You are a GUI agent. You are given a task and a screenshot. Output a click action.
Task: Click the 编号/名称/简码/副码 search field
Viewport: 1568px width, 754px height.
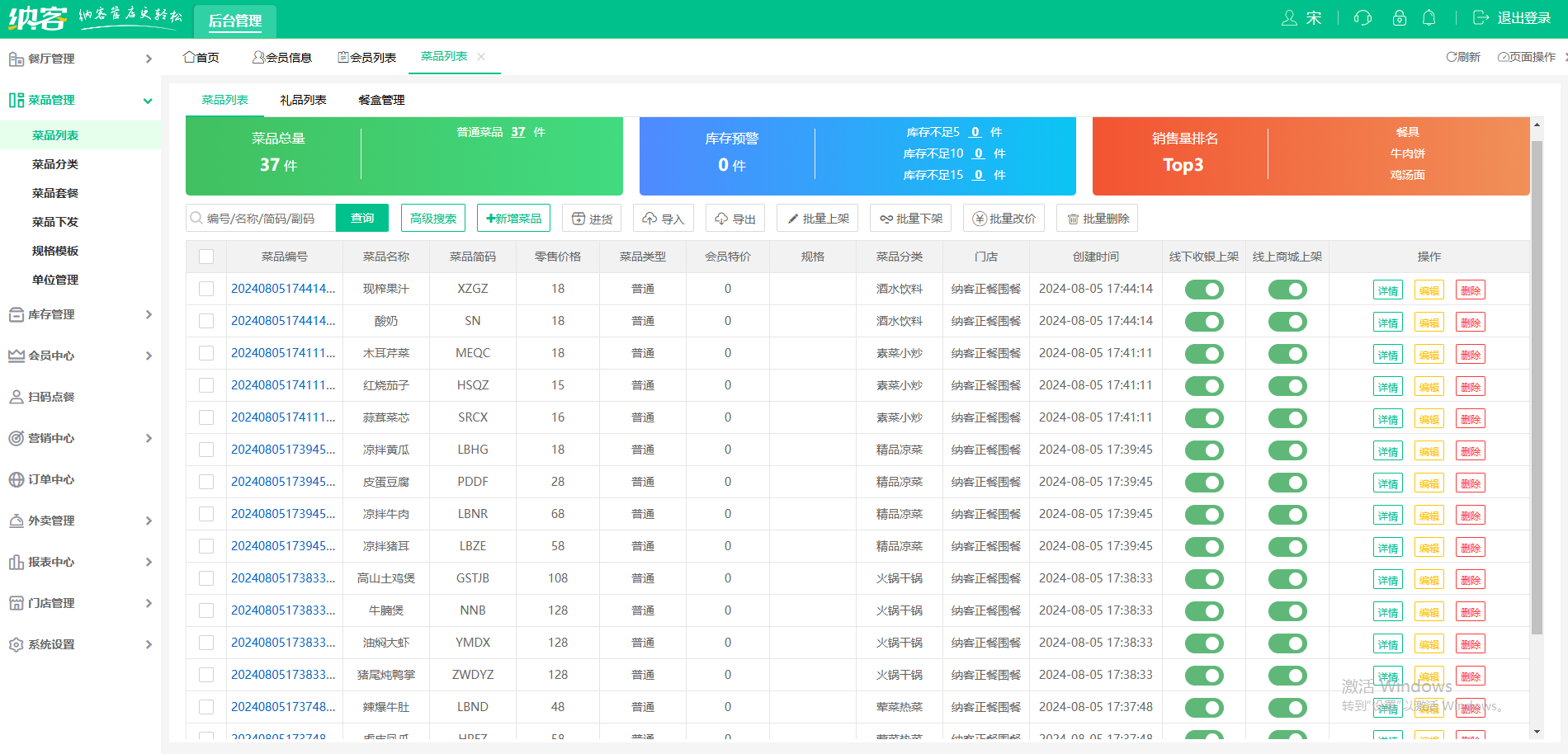tap(261, 219)
